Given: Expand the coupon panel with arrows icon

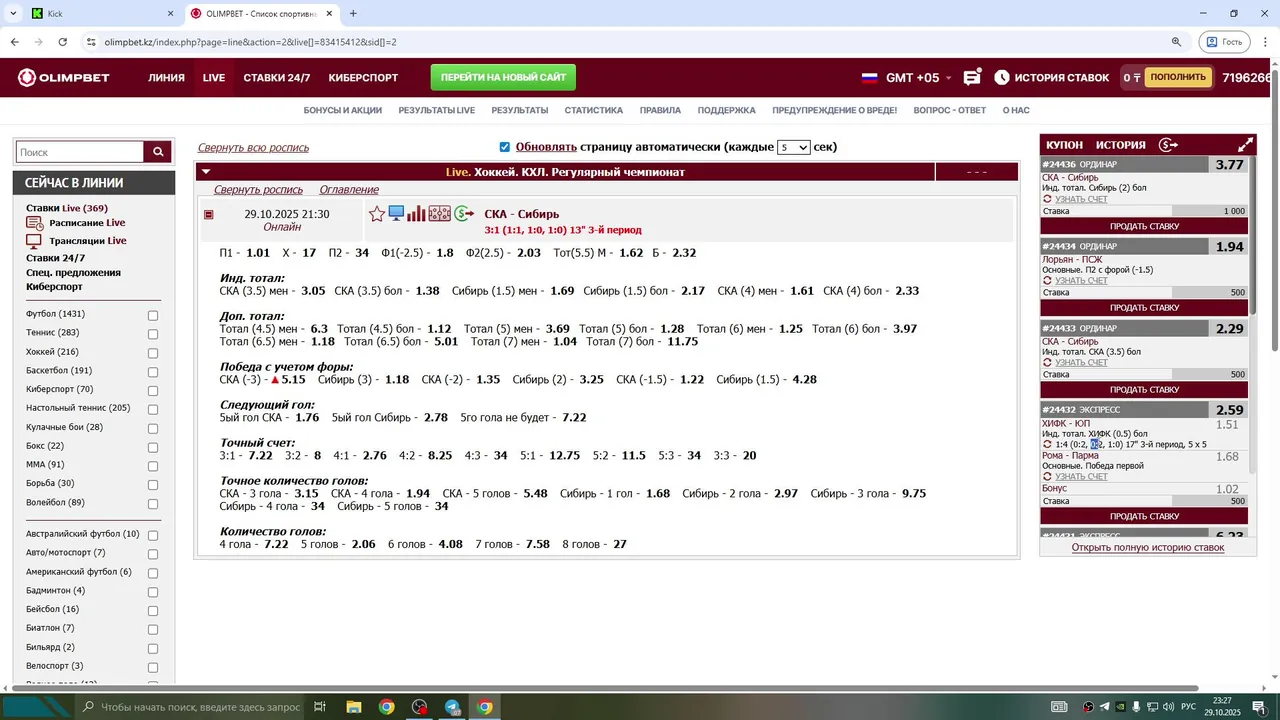Looking at the screenshot, I should (x=1246, y=145).
